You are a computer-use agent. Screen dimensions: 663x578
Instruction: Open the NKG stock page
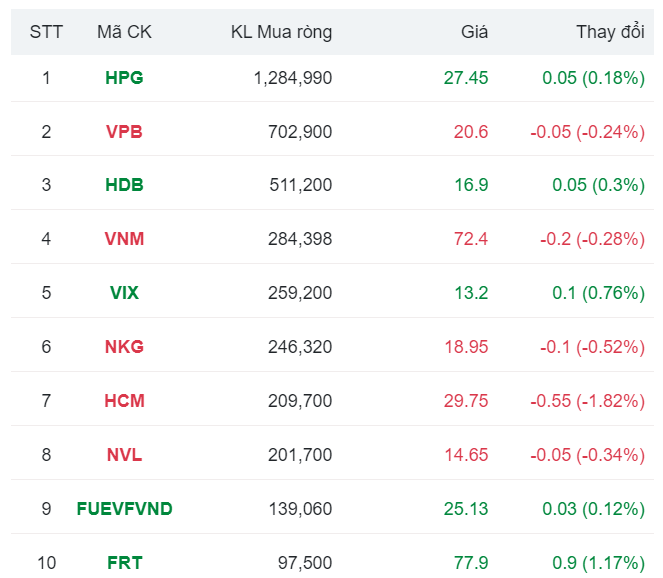[x=124, y=347]
